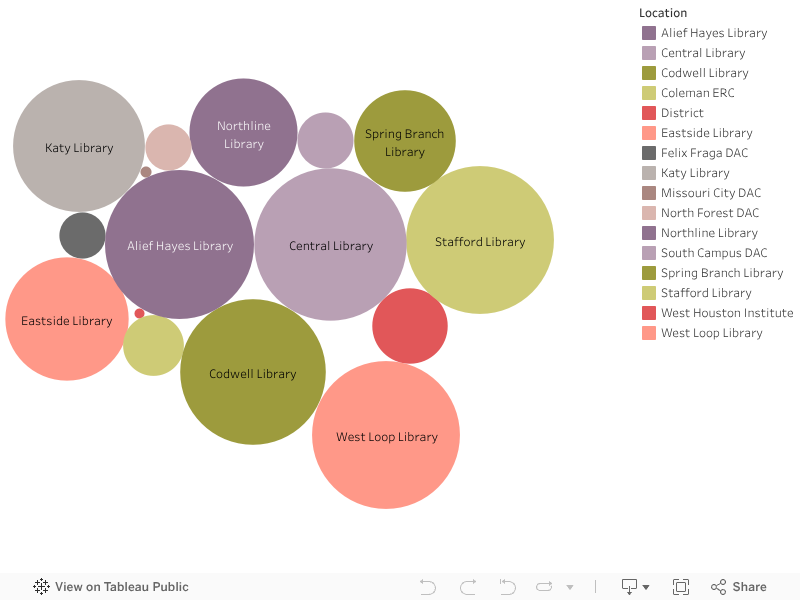This screenshot has width=800, height=600.
Task: Select yellow-green bubble left of Codwell Library
Action: [153, 345]
